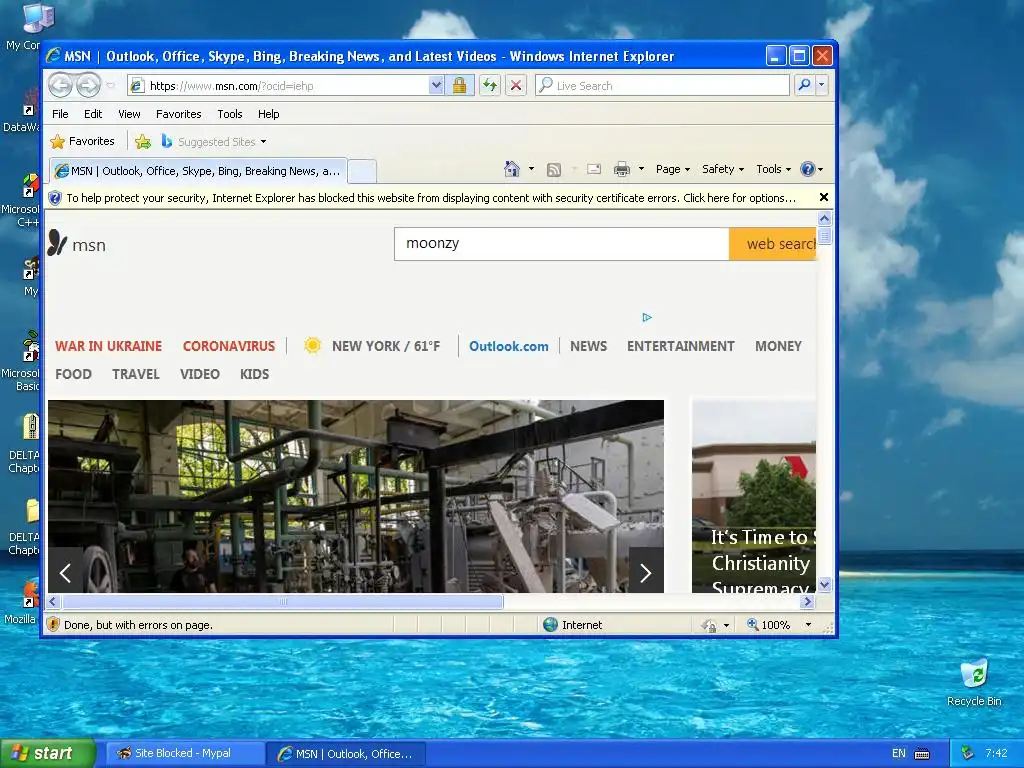Image resolution: width=1024 pixels, height=768 pixels.
Task: Click the horizontal scrollbar thumb
Action: coord(283,601)
